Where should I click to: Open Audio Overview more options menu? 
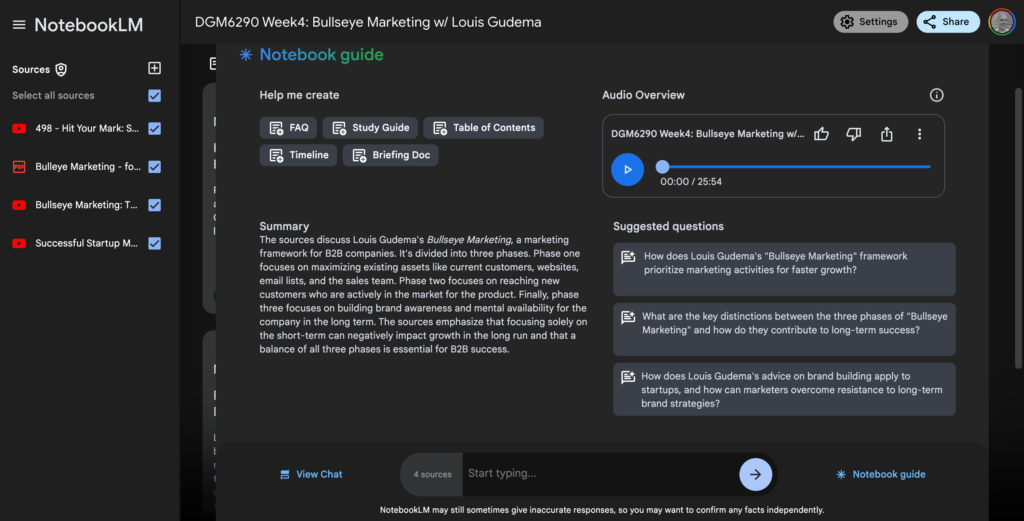coord(920,134)
